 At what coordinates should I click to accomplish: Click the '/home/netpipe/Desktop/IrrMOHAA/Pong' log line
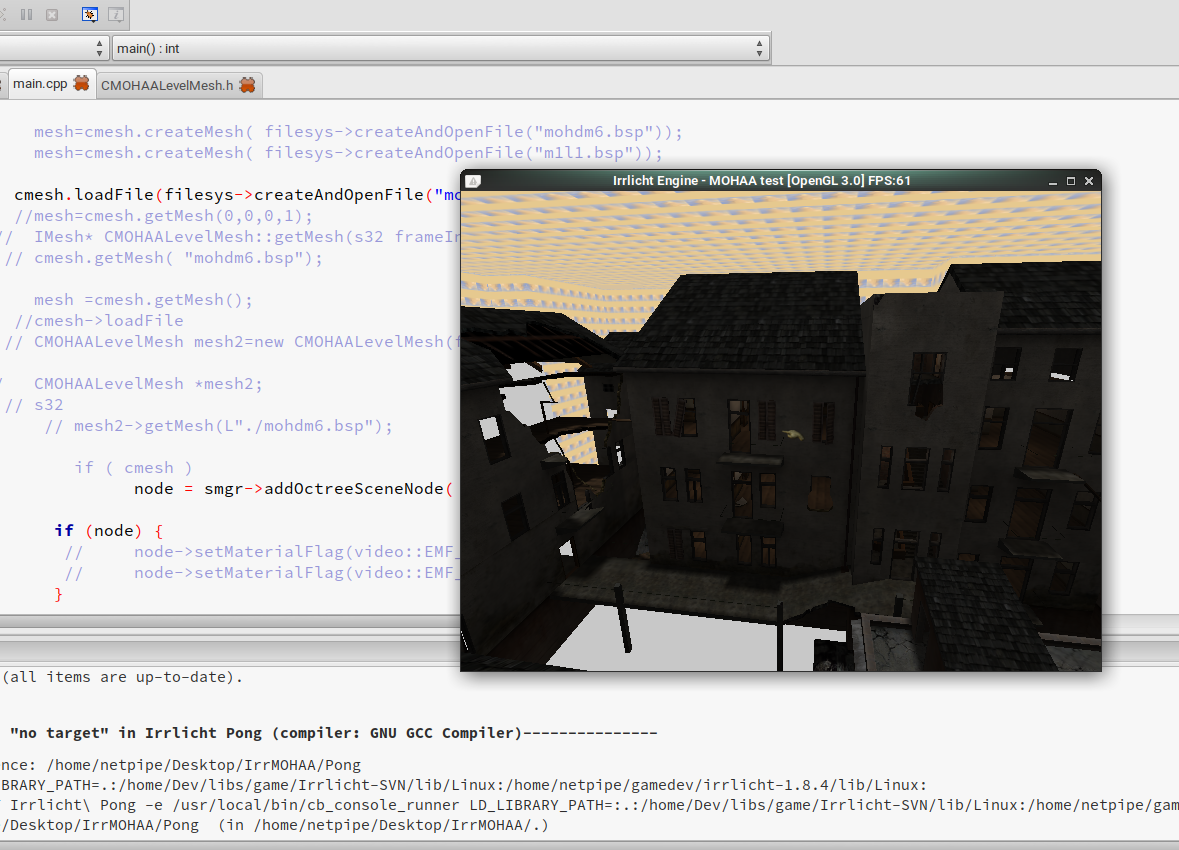(180, 766)
